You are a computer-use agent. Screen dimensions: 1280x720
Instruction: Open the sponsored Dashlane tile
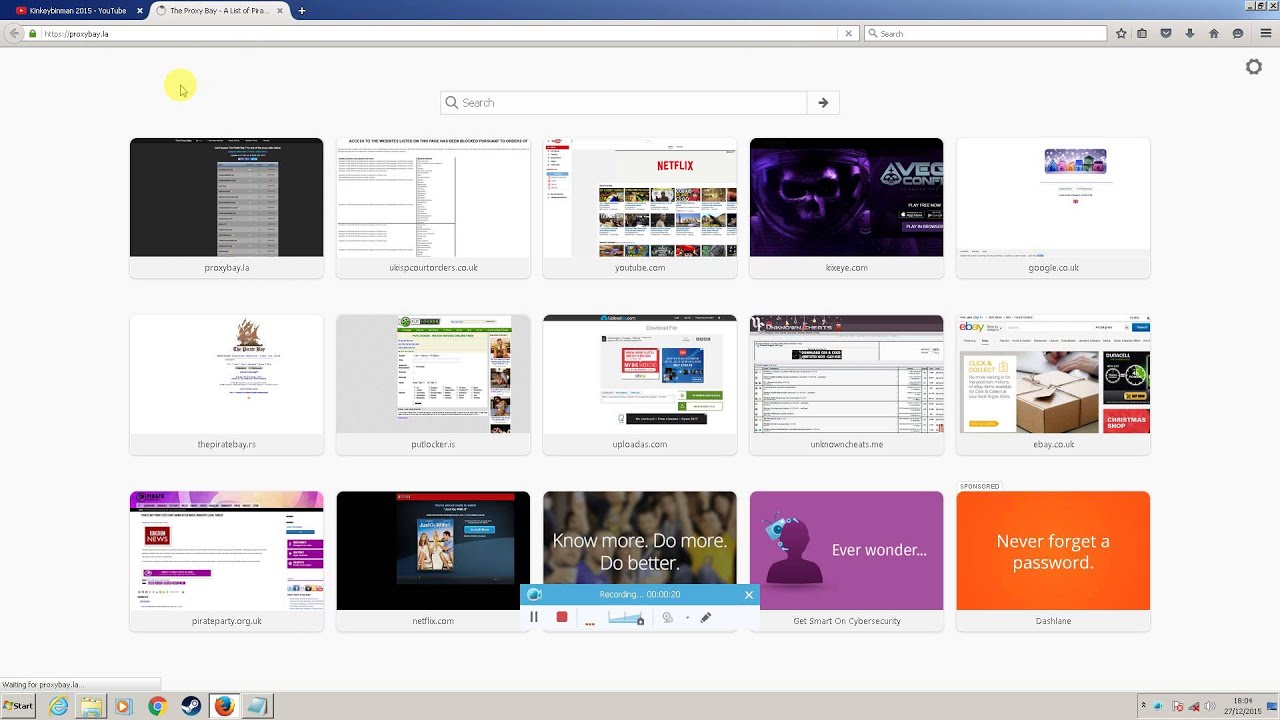[1053, 561]
